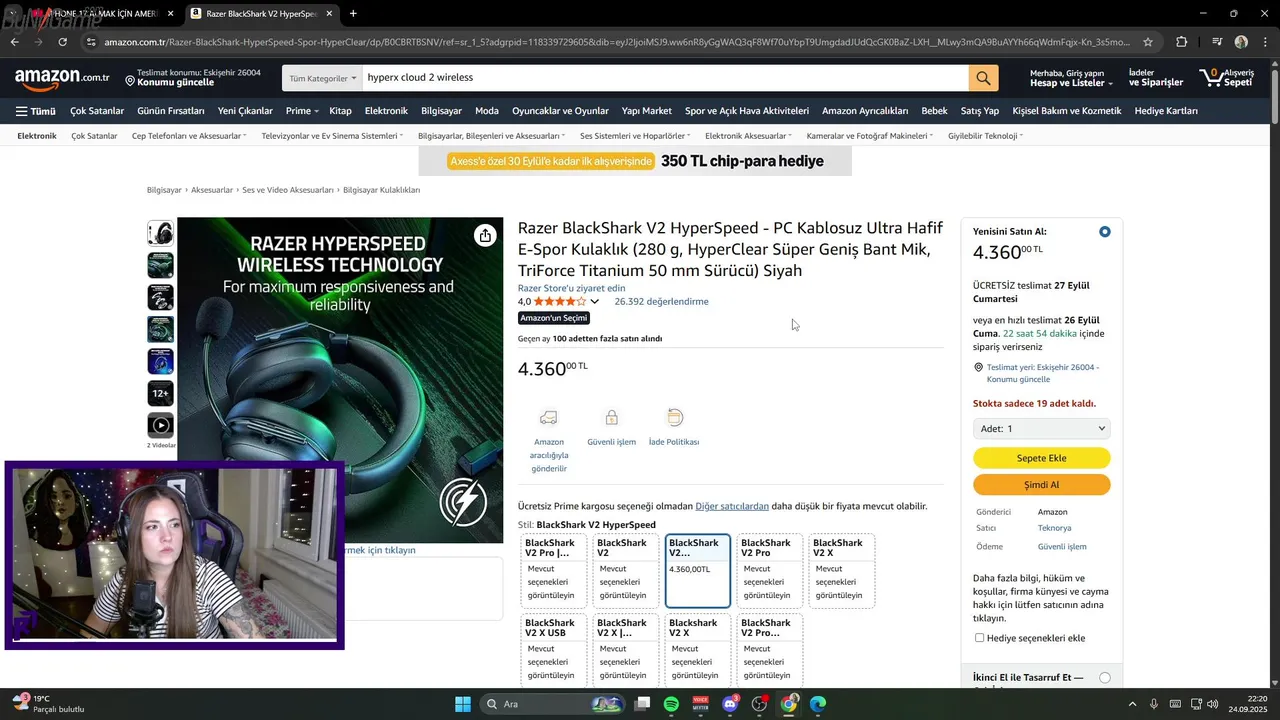Click the Amazon aracılığıyla gönderilir delivery icon
Screen dimensions: 1280x720
point(548,417)
